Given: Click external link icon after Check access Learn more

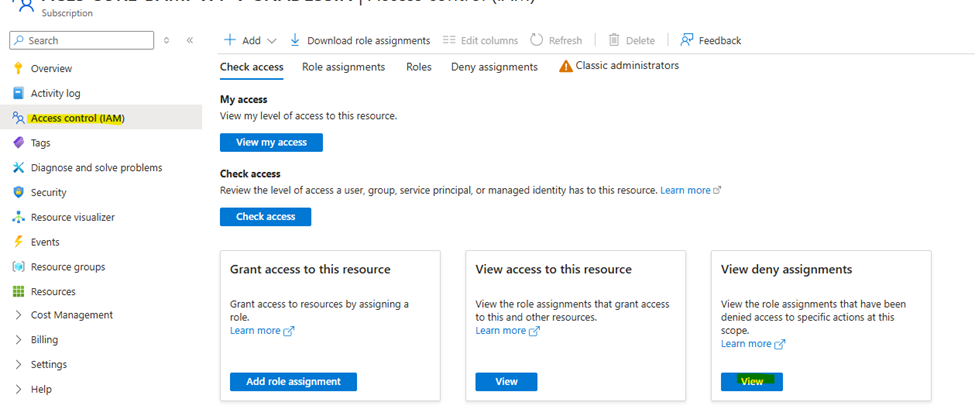Looking at the screenshot, I should click(x=717, y=191).
